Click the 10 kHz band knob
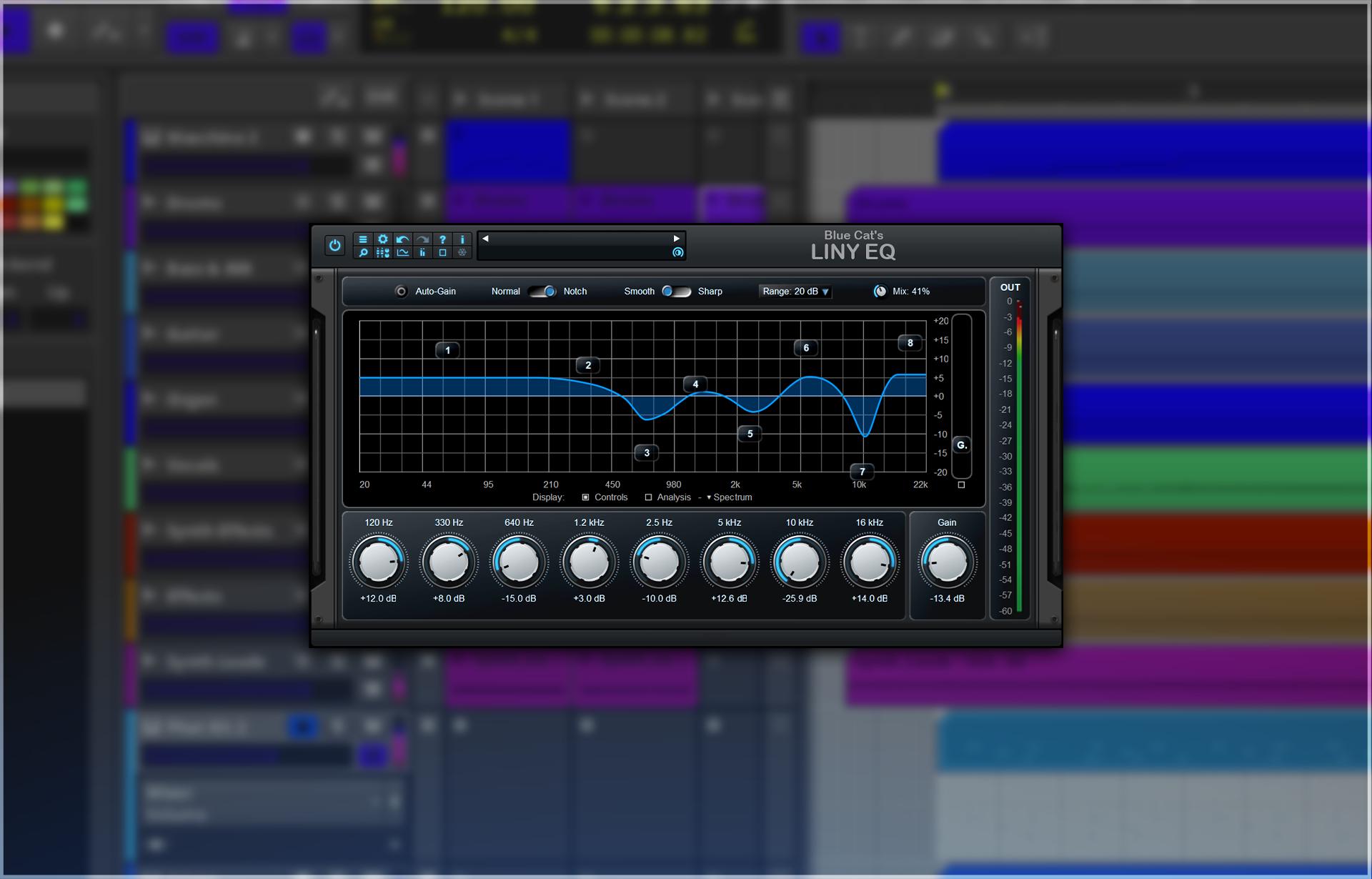Image resolution: width=1372 pixels, height=879 pixels. tap(800, 562)
